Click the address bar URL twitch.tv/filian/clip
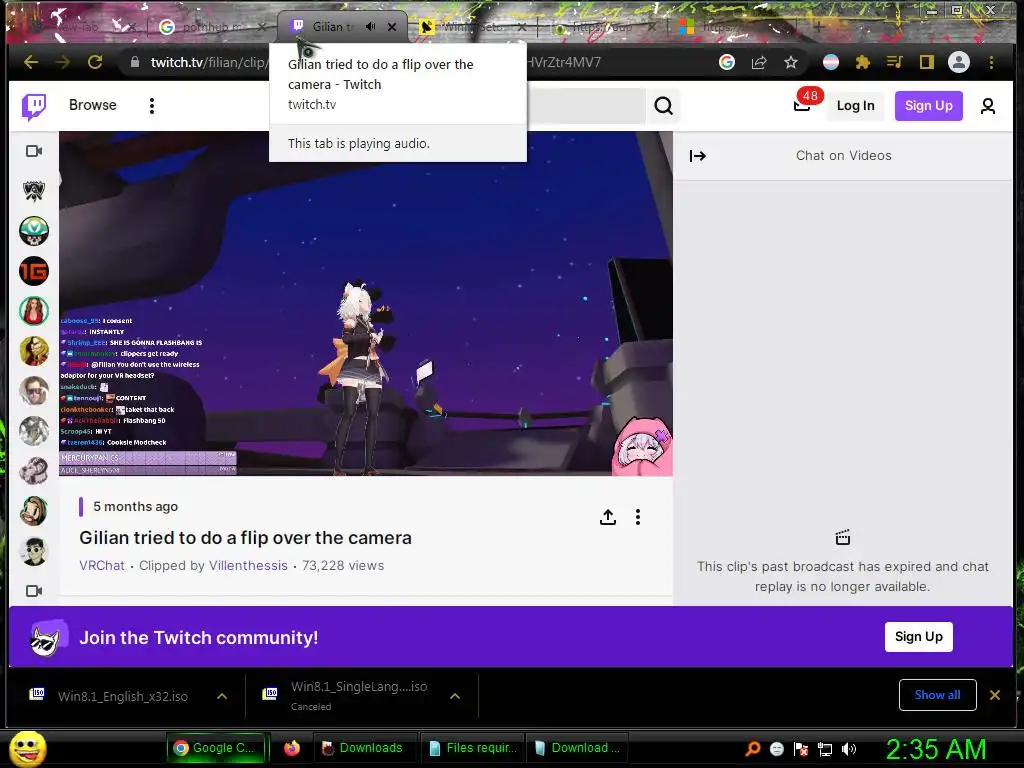 (x=208, y=63)
